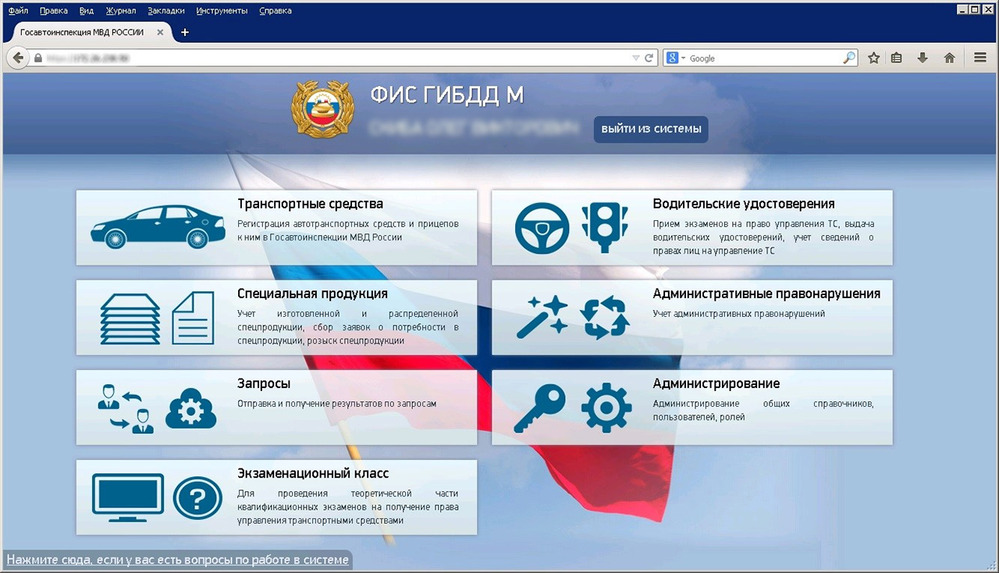
Task: Click the document sheet icon
Action: click(x=193, y=318)
